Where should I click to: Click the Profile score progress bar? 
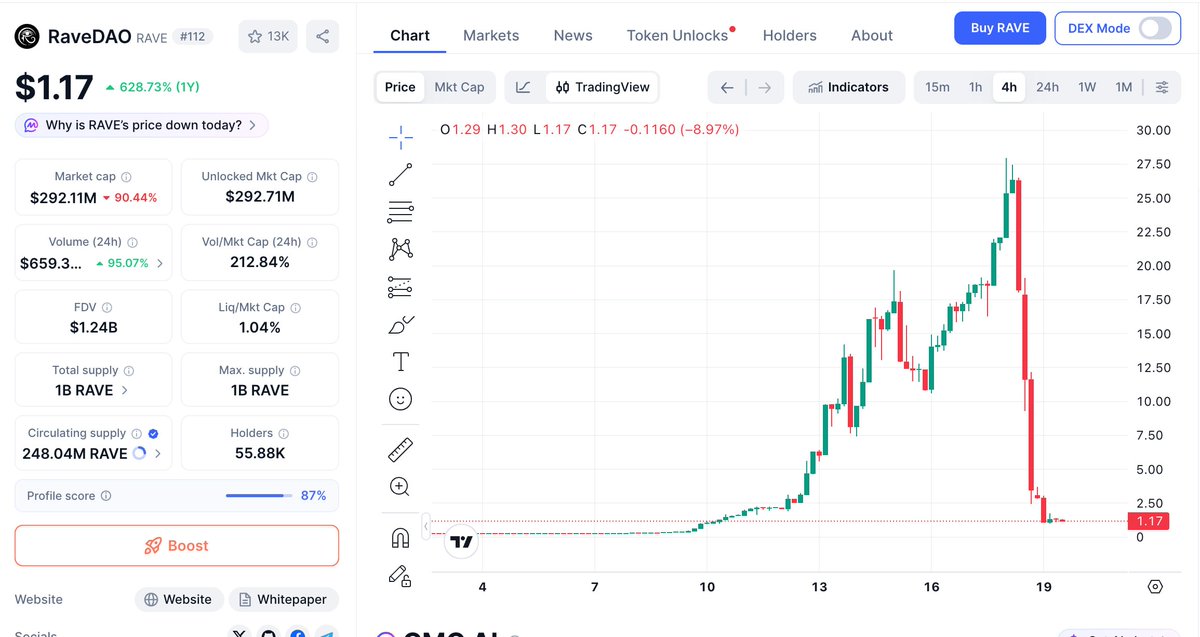259,496
